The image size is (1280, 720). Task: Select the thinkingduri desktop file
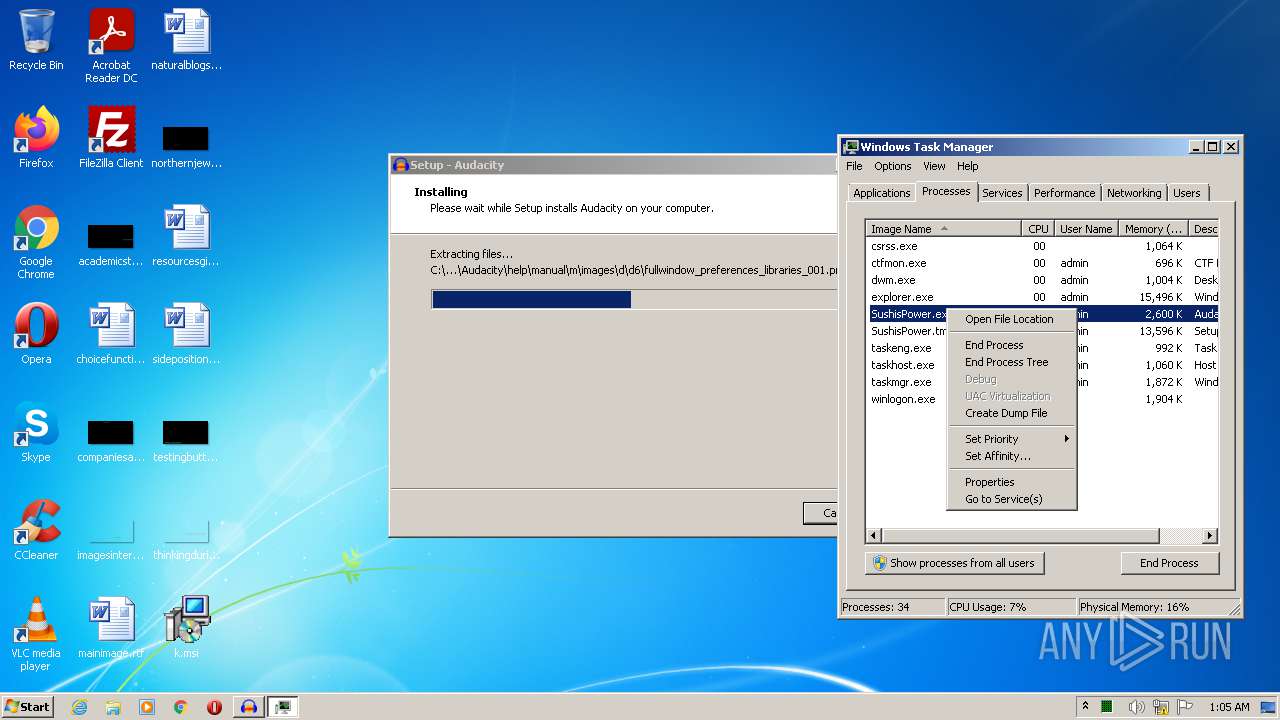(186, 540)
